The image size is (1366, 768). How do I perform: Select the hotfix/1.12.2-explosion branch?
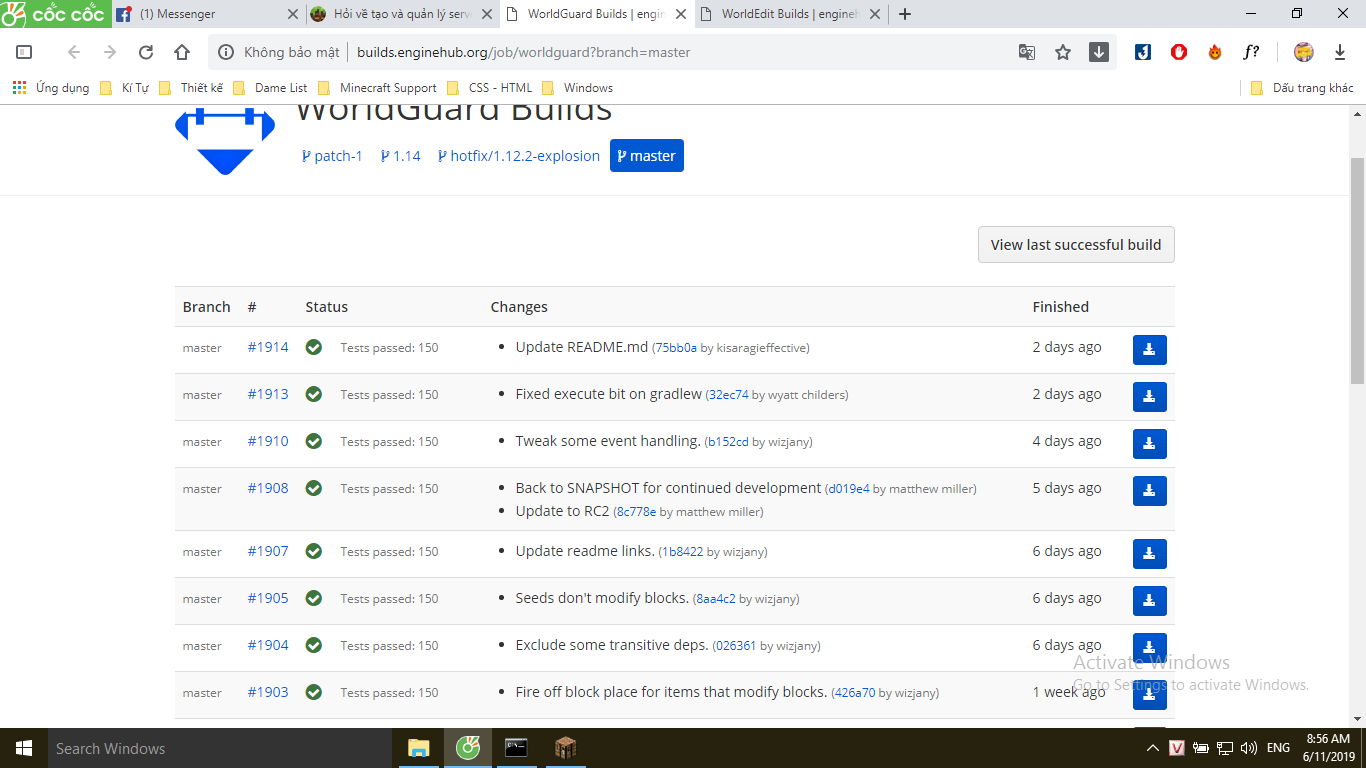pos(518,156)
